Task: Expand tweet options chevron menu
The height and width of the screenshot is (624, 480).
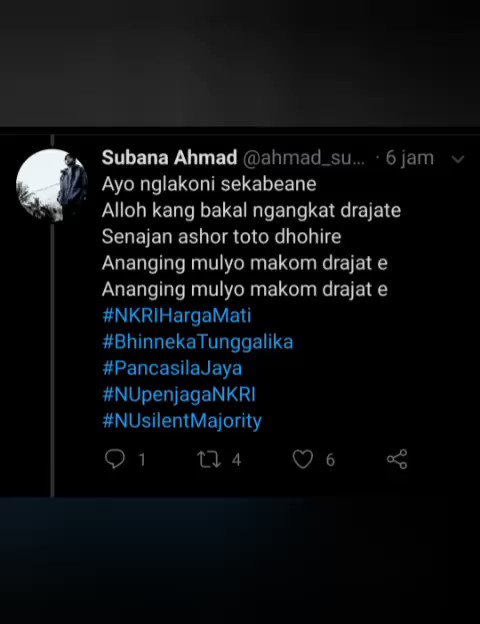Action: [458, 160]
